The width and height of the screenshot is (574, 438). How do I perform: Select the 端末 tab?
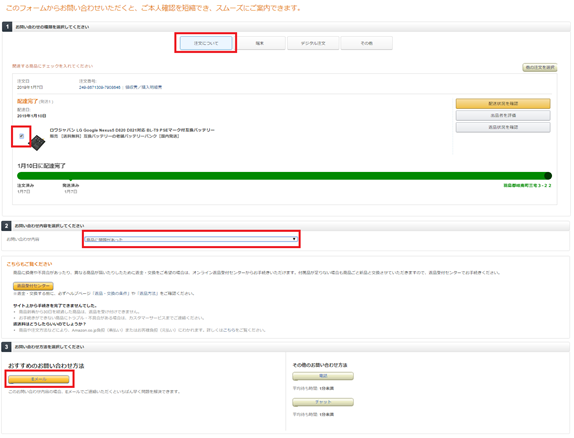(x=260, y=43)
